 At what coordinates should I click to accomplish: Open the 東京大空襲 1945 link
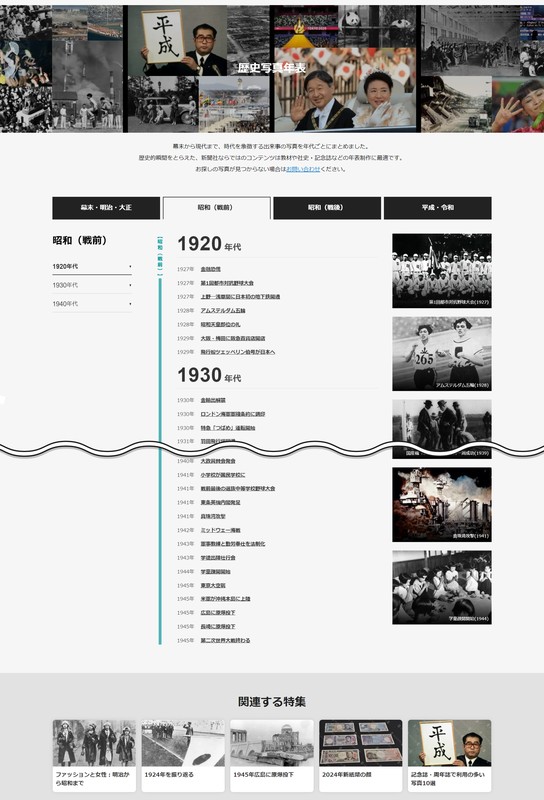(x=213, y=585)
